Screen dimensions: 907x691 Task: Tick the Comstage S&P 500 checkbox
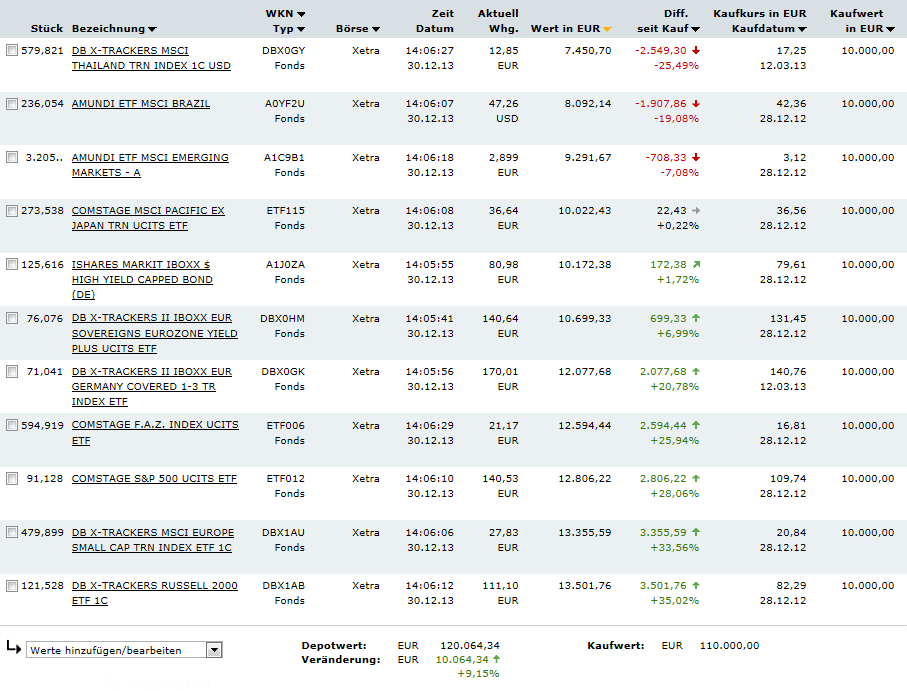(12, 479)
